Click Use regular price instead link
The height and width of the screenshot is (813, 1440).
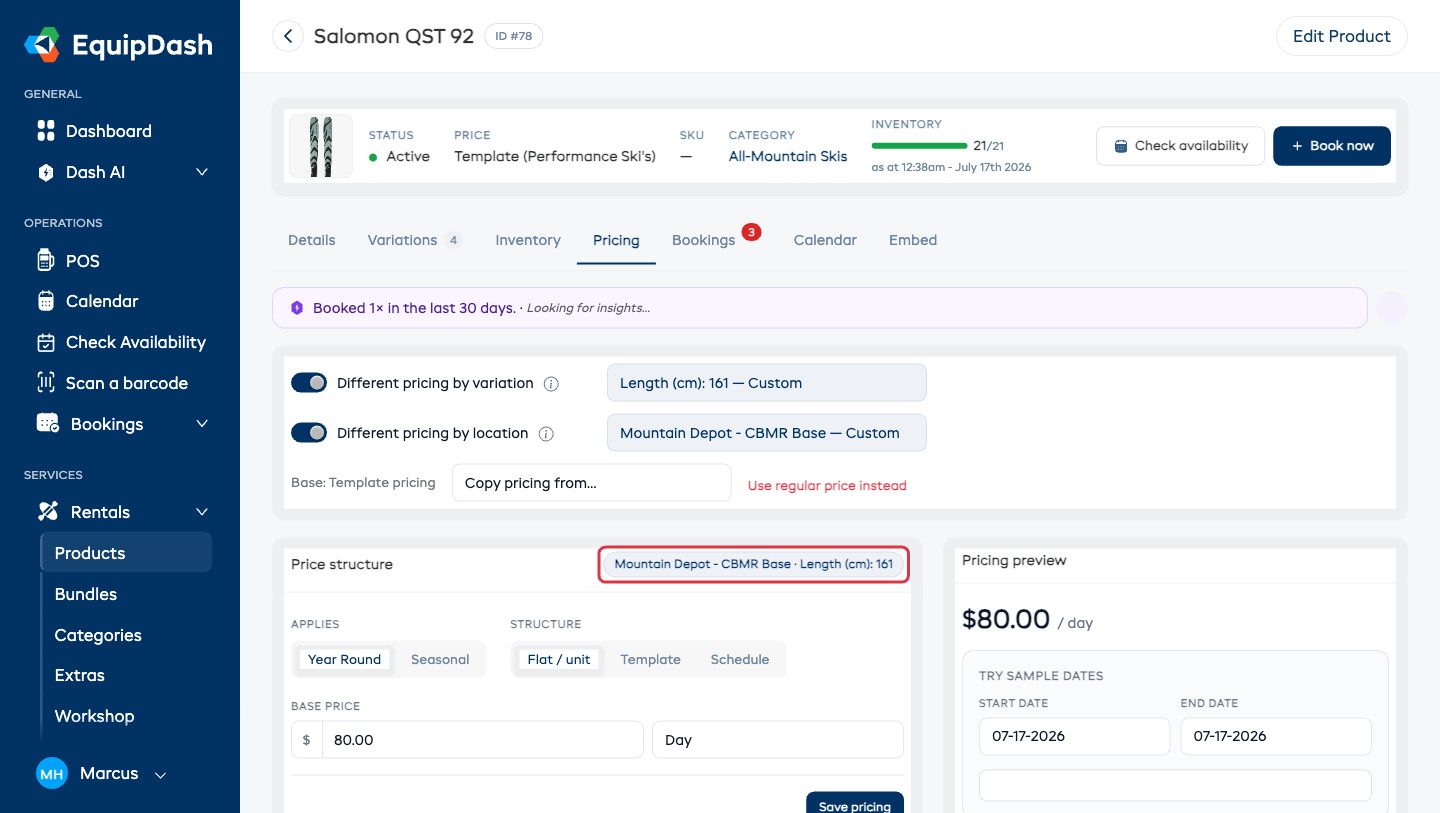tap(827, 485)
